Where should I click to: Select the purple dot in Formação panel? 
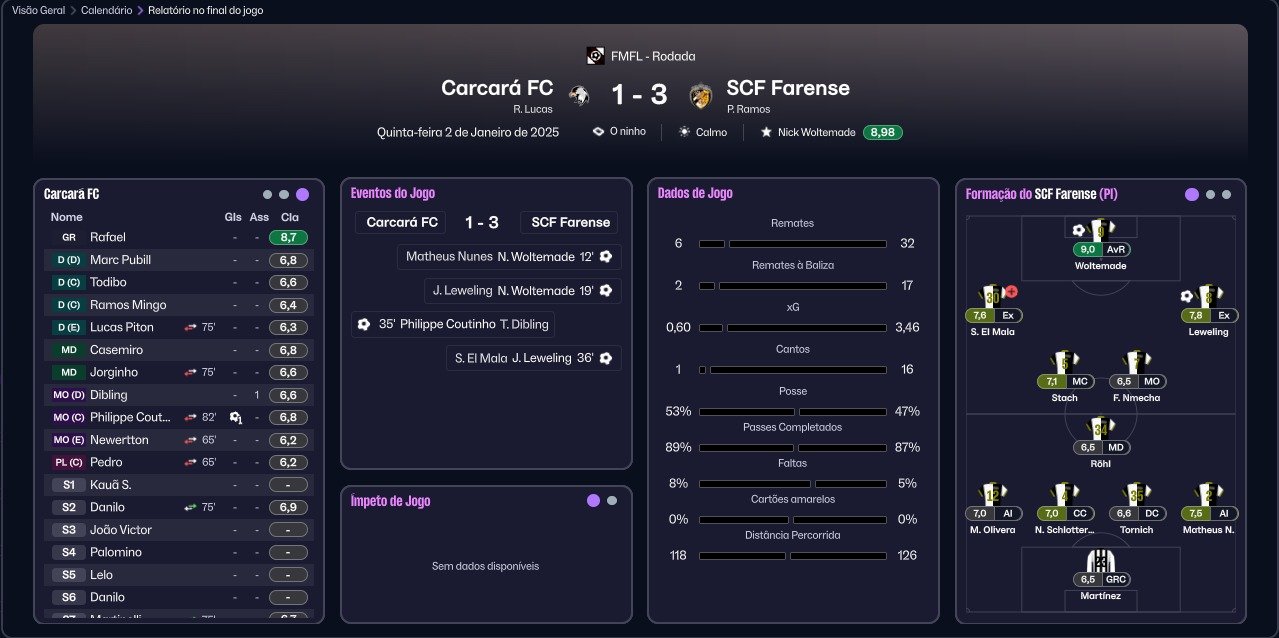click(1191, 195)
